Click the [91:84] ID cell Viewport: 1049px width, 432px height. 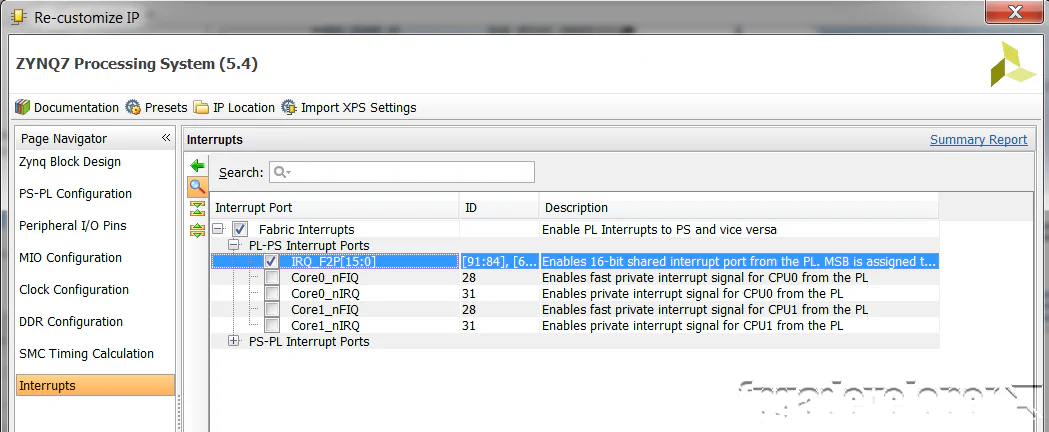(499, 261)
